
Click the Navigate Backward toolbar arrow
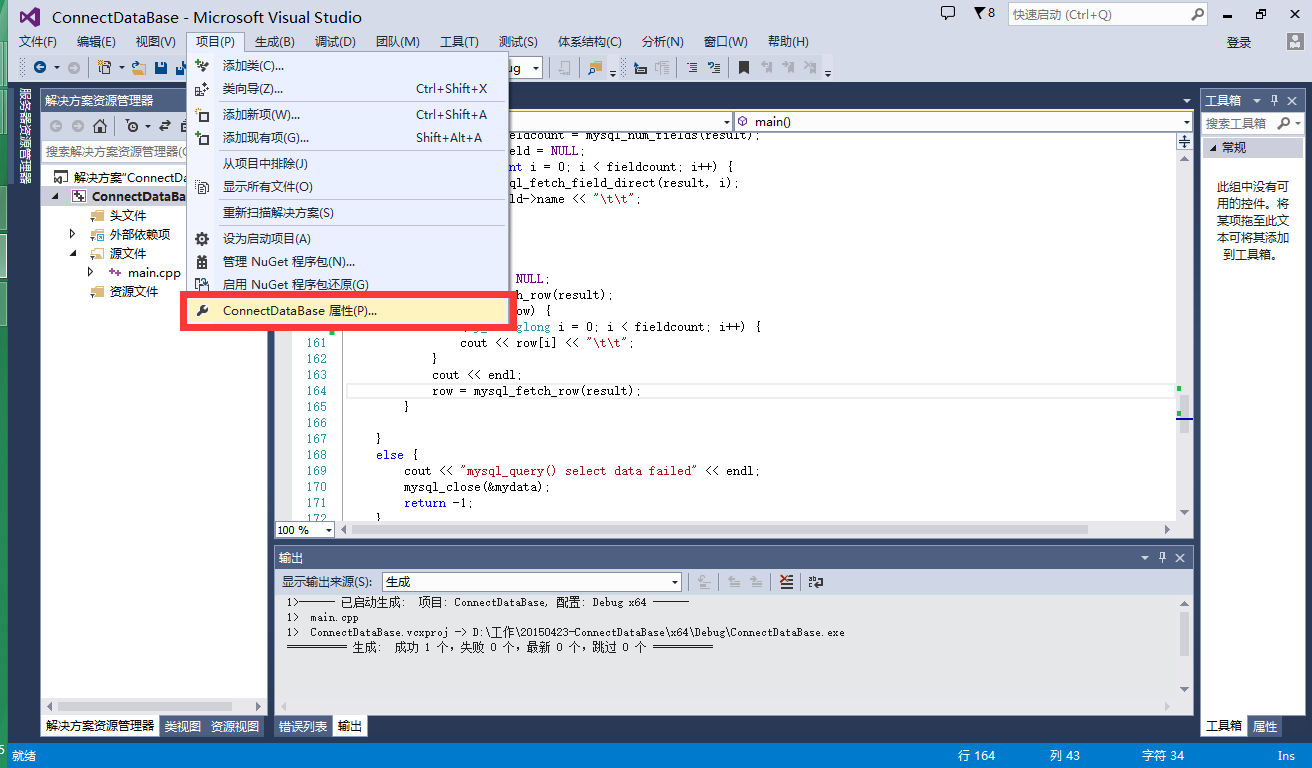click(40, 67)
